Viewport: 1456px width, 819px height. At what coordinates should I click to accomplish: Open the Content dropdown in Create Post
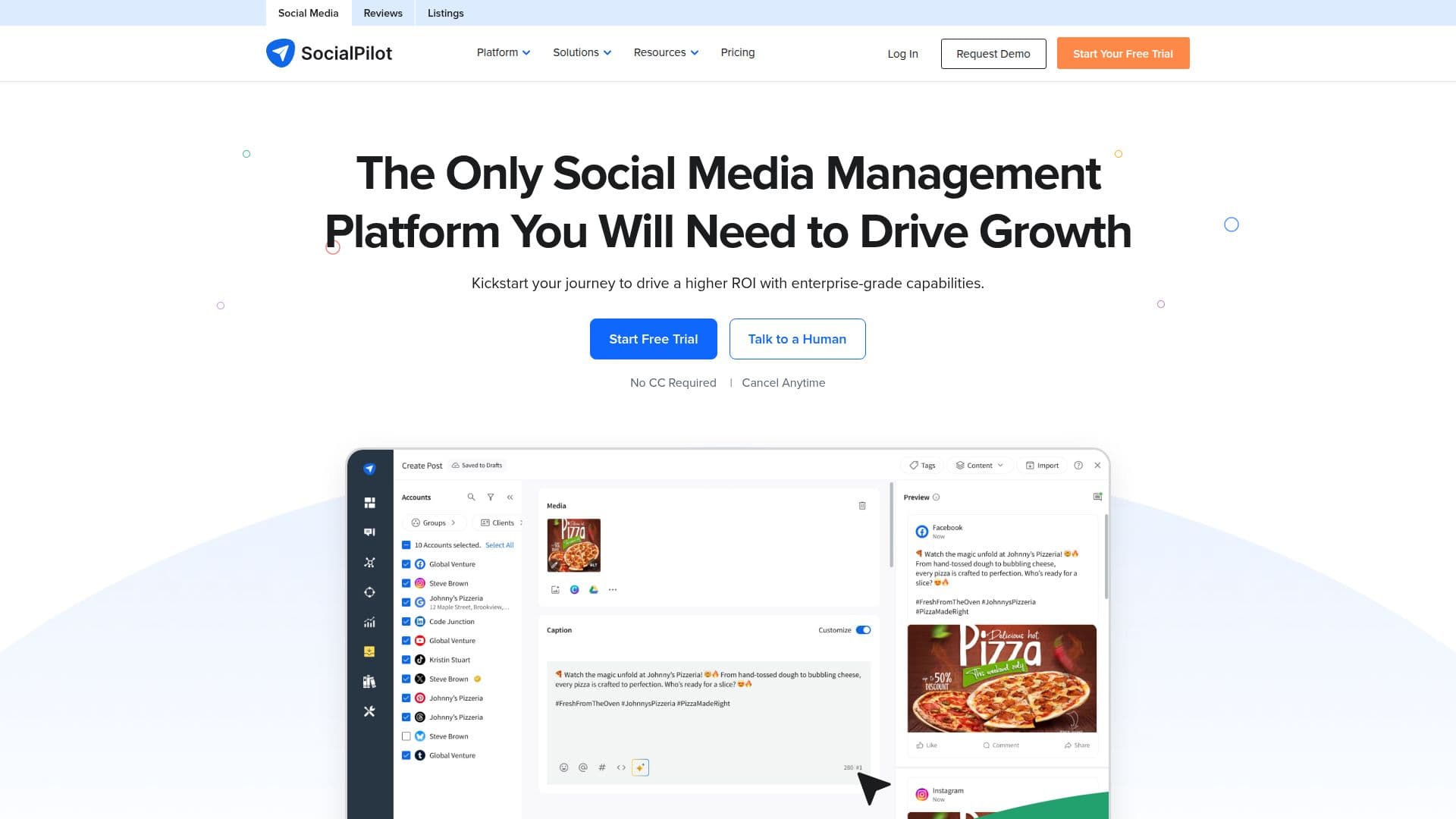tap(980, 466)
